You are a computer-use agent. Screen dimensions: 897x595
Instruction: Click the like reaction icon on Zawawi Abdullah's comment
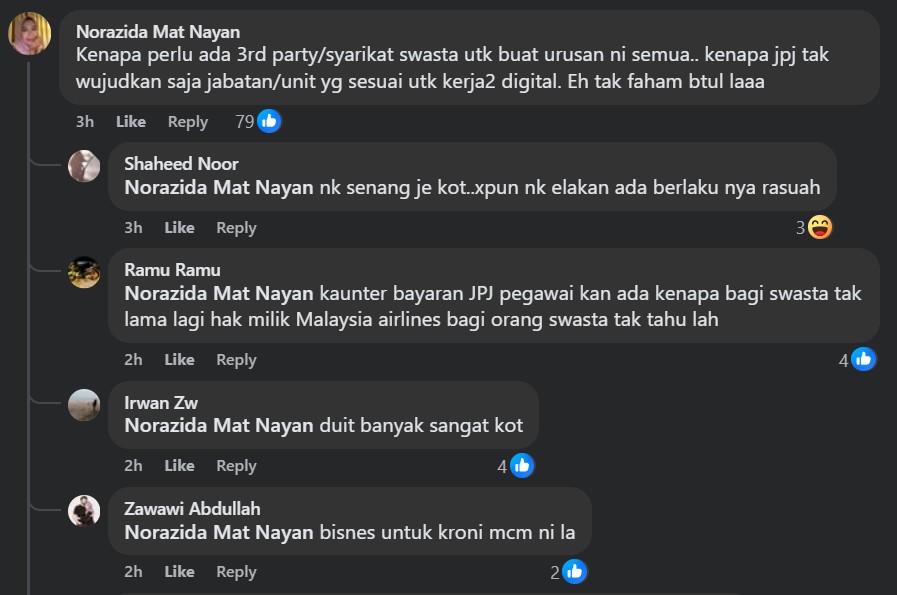click(x=574, y=572)
